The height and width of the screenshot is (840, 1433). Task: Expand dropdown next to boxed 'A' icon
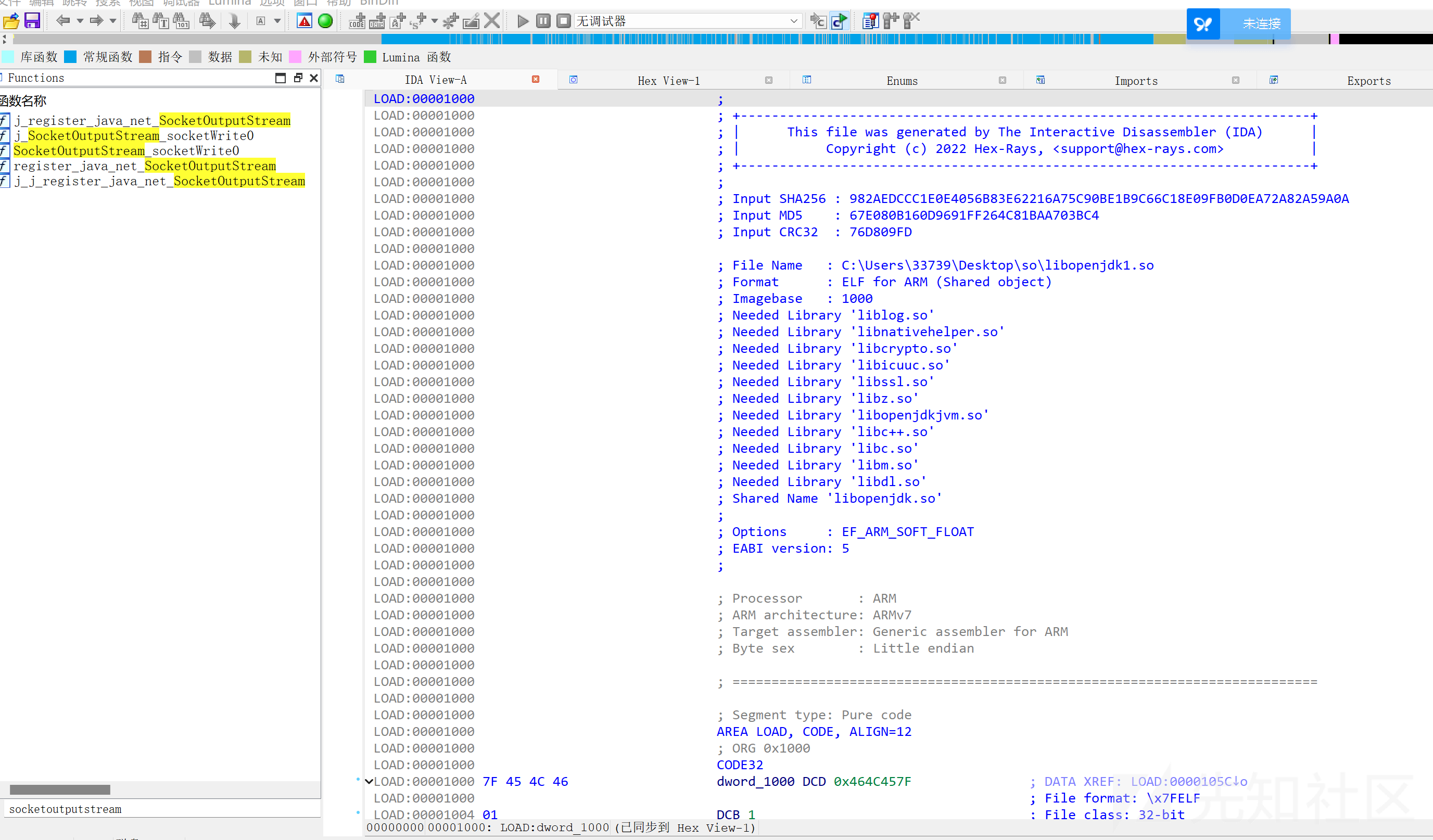click(277, 22)
